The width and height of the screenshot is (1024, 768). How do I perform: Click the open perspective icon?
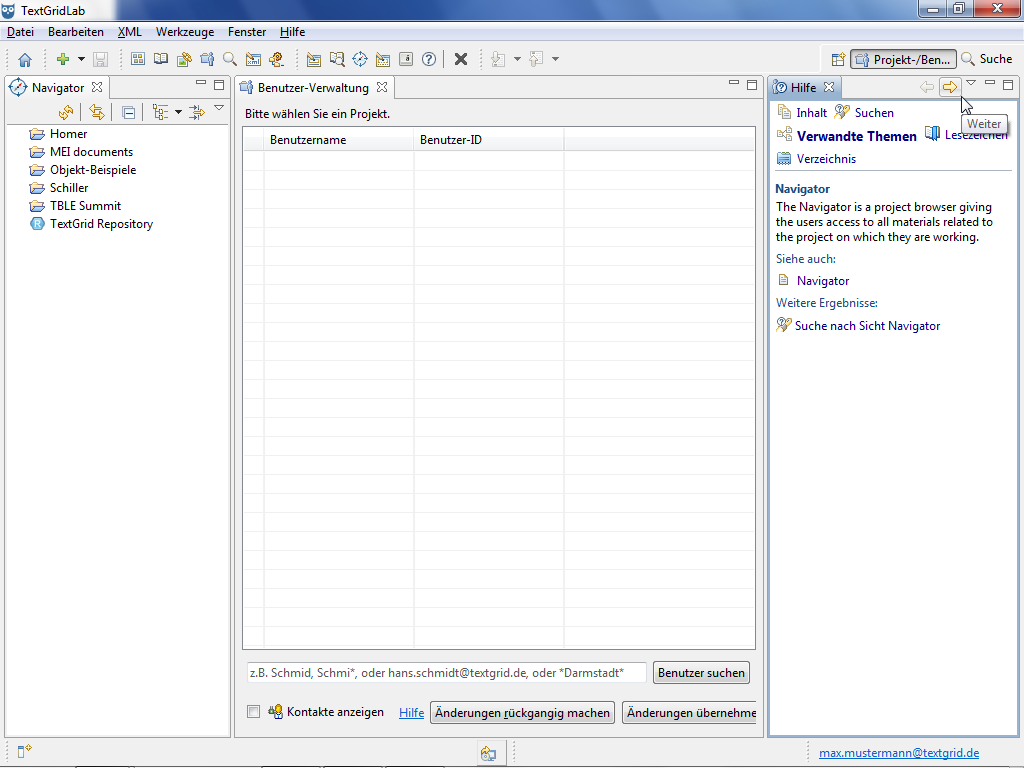click(838, 60)
